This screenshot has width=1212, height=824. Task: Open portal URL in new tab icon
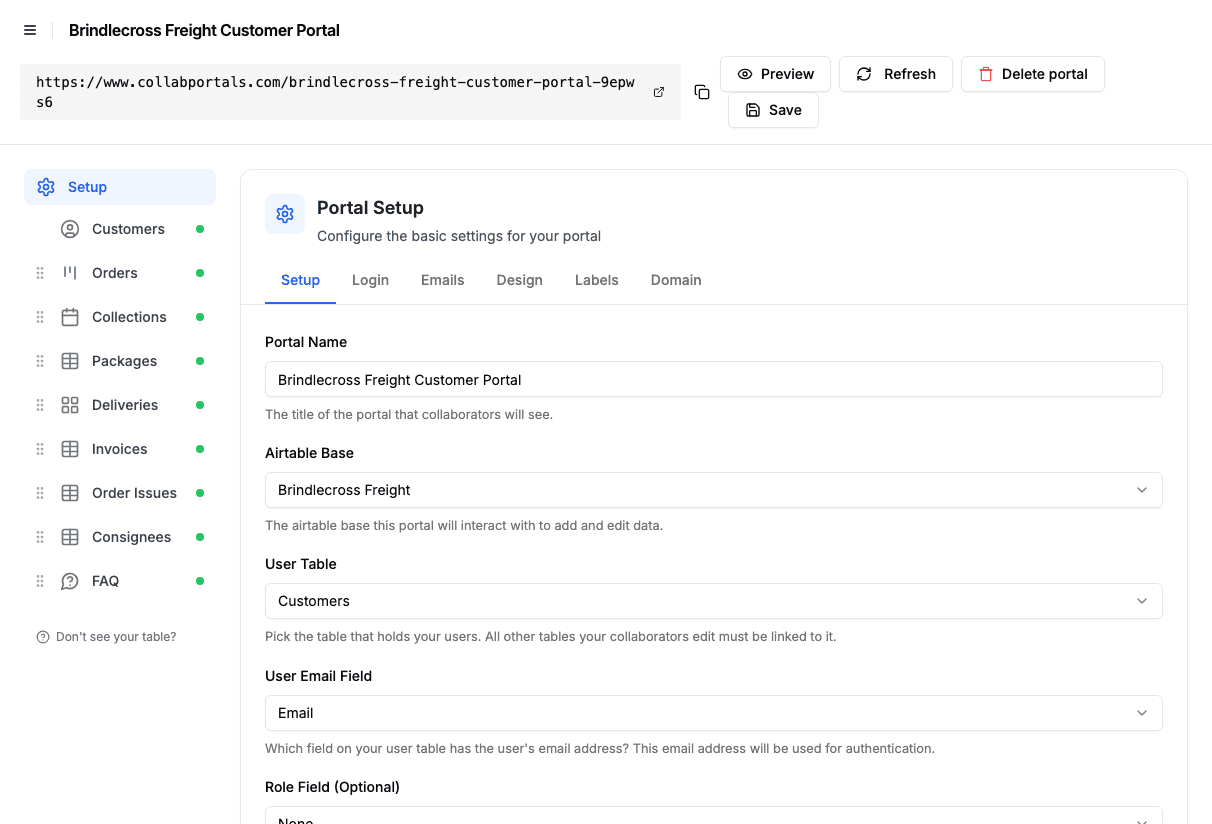click(659, 92)
